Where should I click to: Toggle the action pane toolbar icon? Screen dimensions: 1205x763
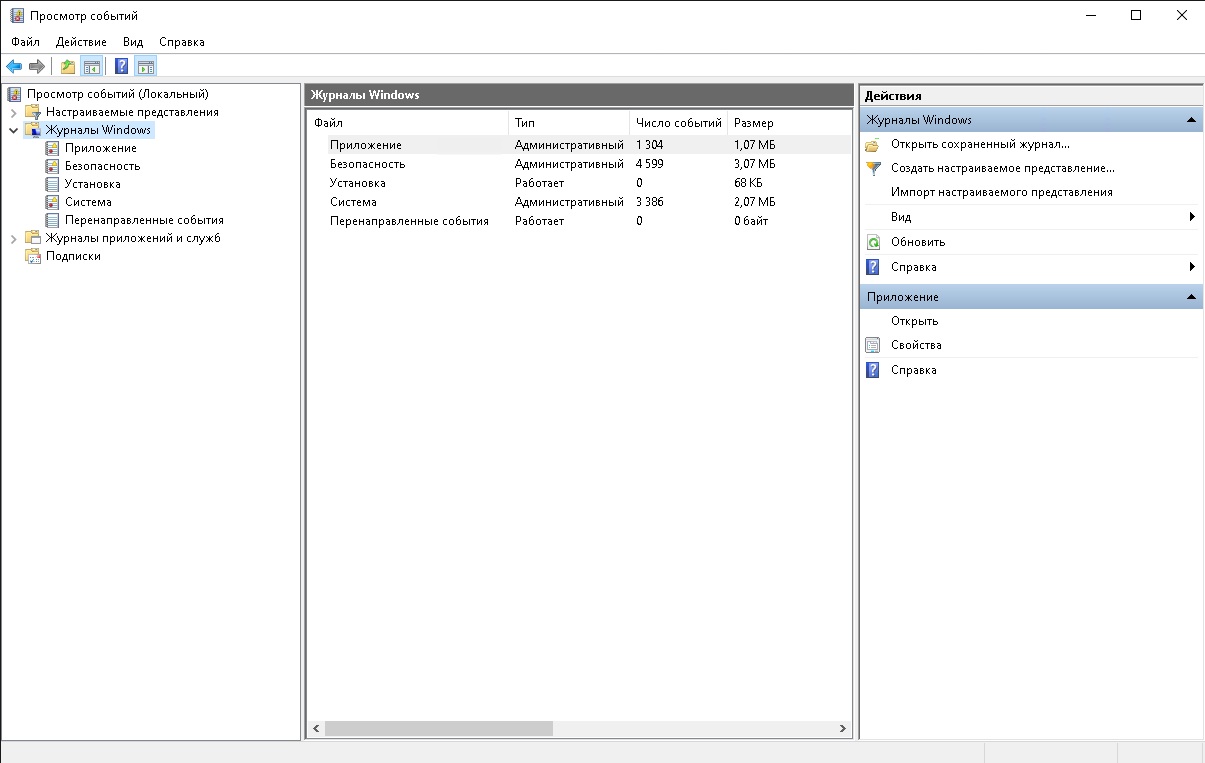pos(146,67)
